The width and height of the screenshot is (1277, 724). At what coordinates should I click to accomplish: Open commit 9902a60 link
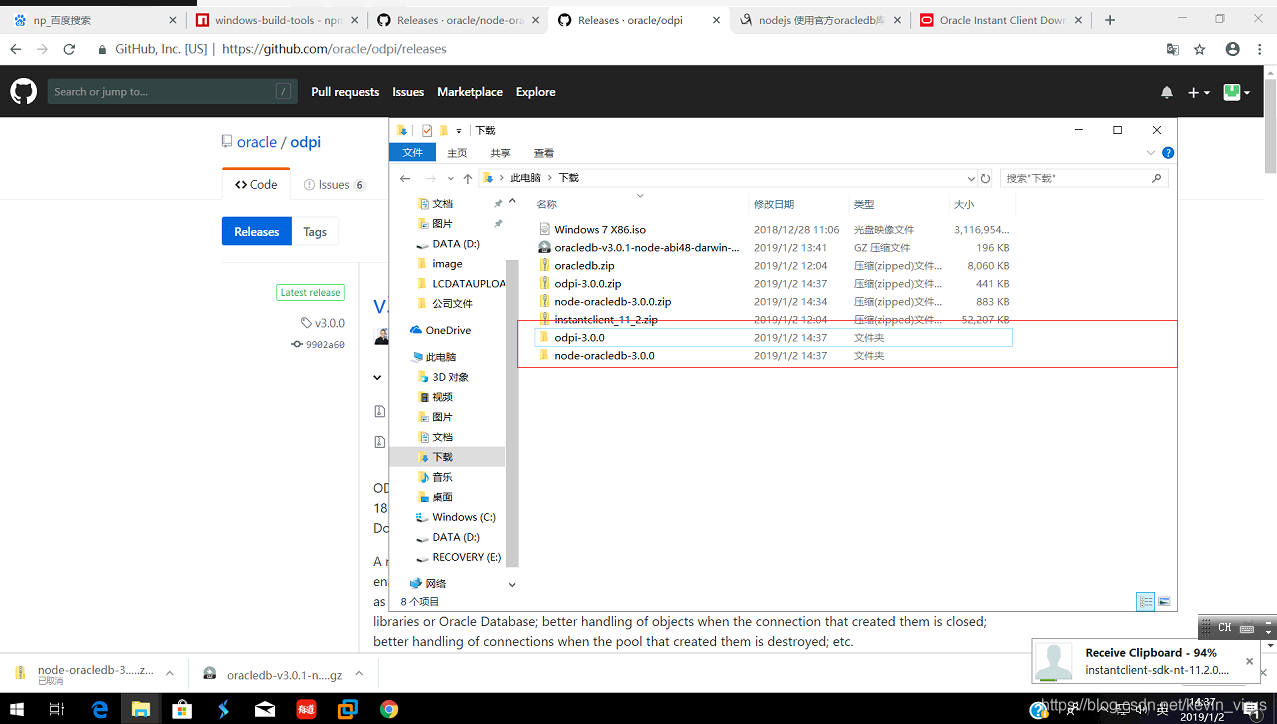point(318,344)
